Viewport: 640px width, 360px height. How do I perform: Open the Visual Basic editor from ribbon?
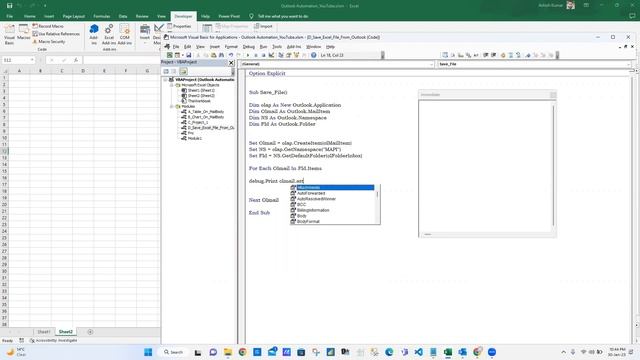(x=9, y=34)
